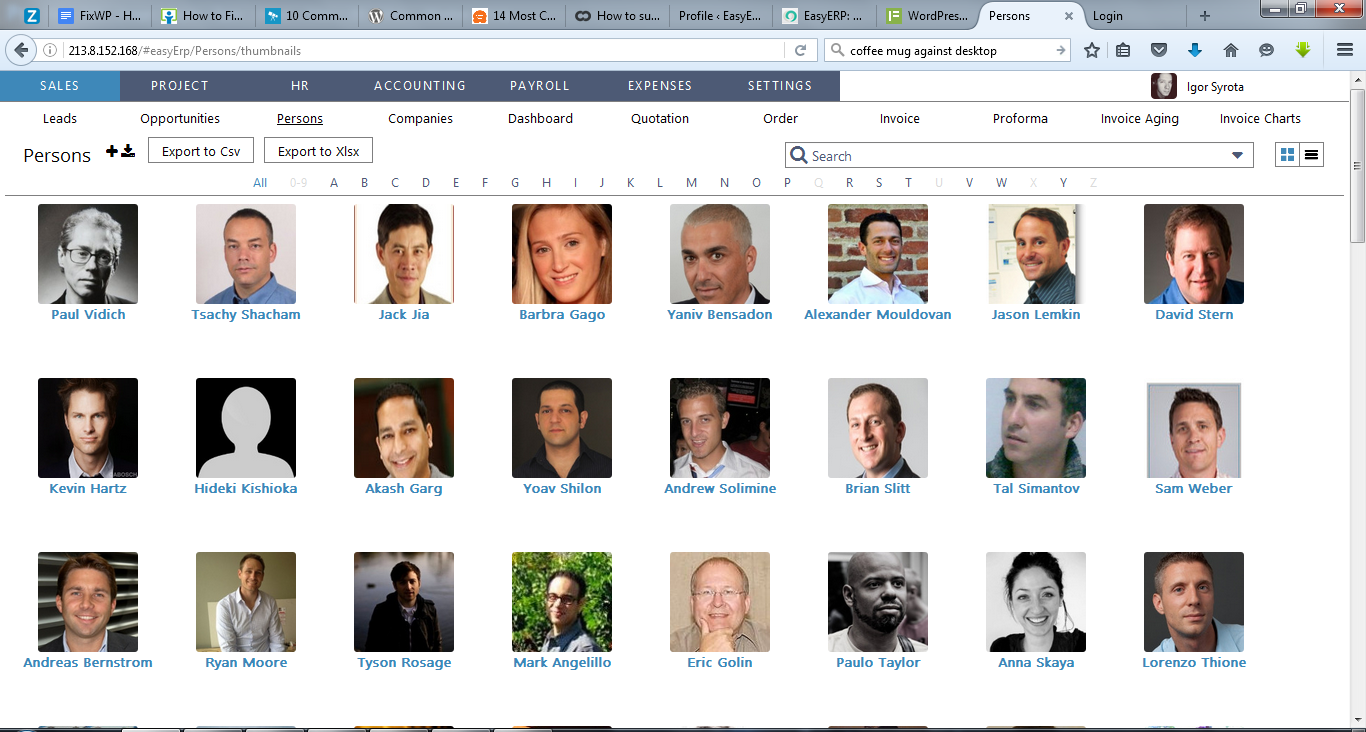Viewport: 1366px width, 732px height.
Task: Open a new browser tab
Action: pos(1204,16)
